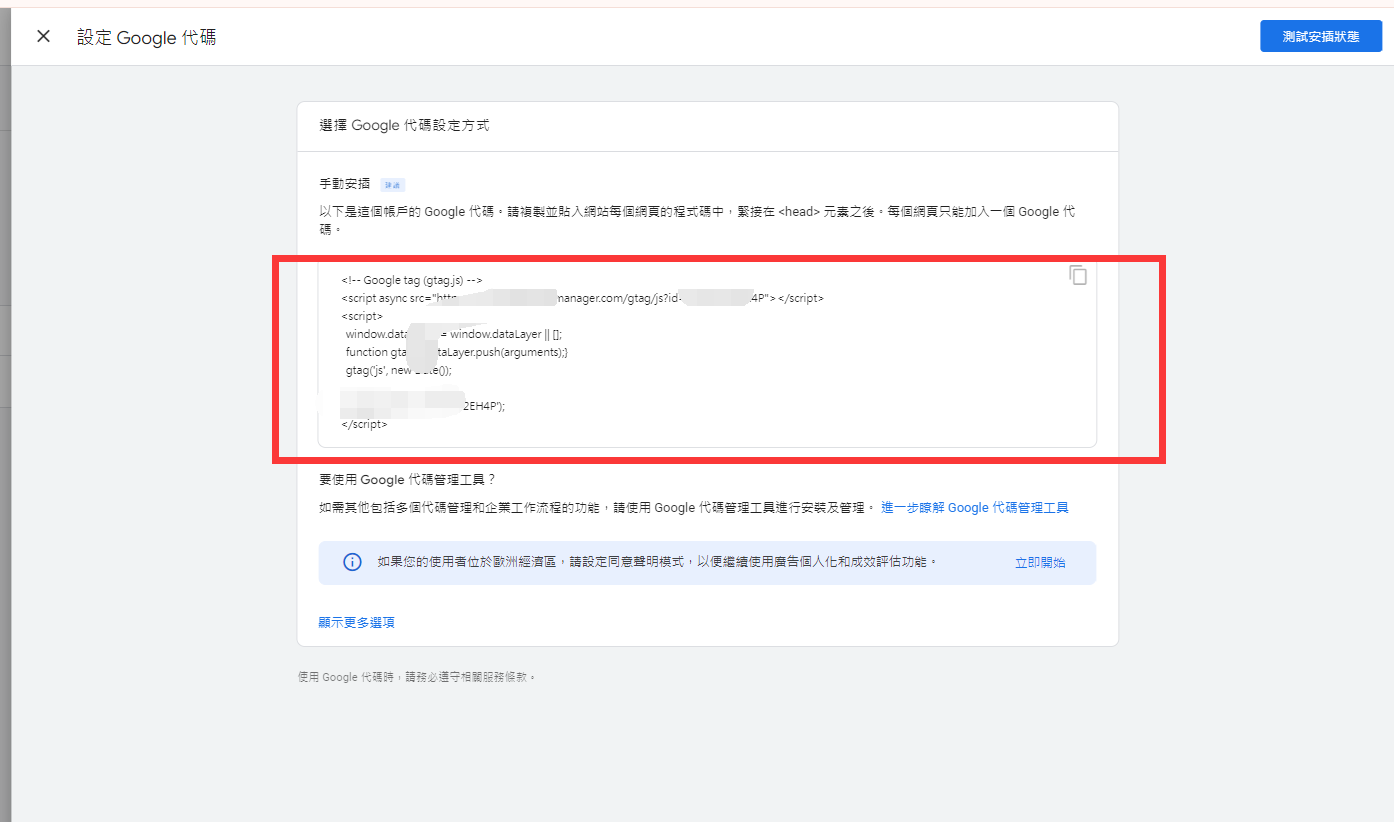This screenshot has width=1394, height=822.
Task: Click the 選擇 Google 代碼設定方式 card header
Action: [x=404, y=126]
